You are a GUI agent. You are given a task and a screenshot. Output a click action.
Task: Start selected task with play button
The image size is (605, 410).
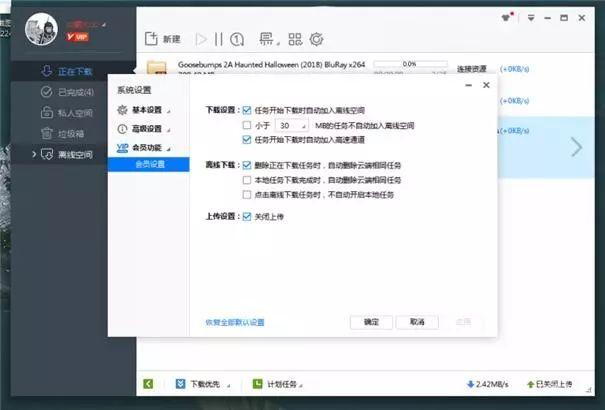tap(201, 39)
